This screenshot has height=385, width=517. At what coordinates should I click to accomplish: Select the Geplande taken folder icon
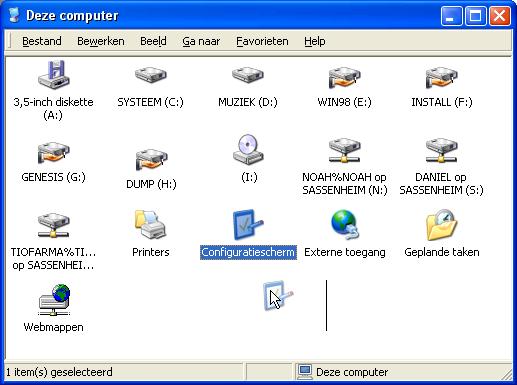(x=442, y=225)
